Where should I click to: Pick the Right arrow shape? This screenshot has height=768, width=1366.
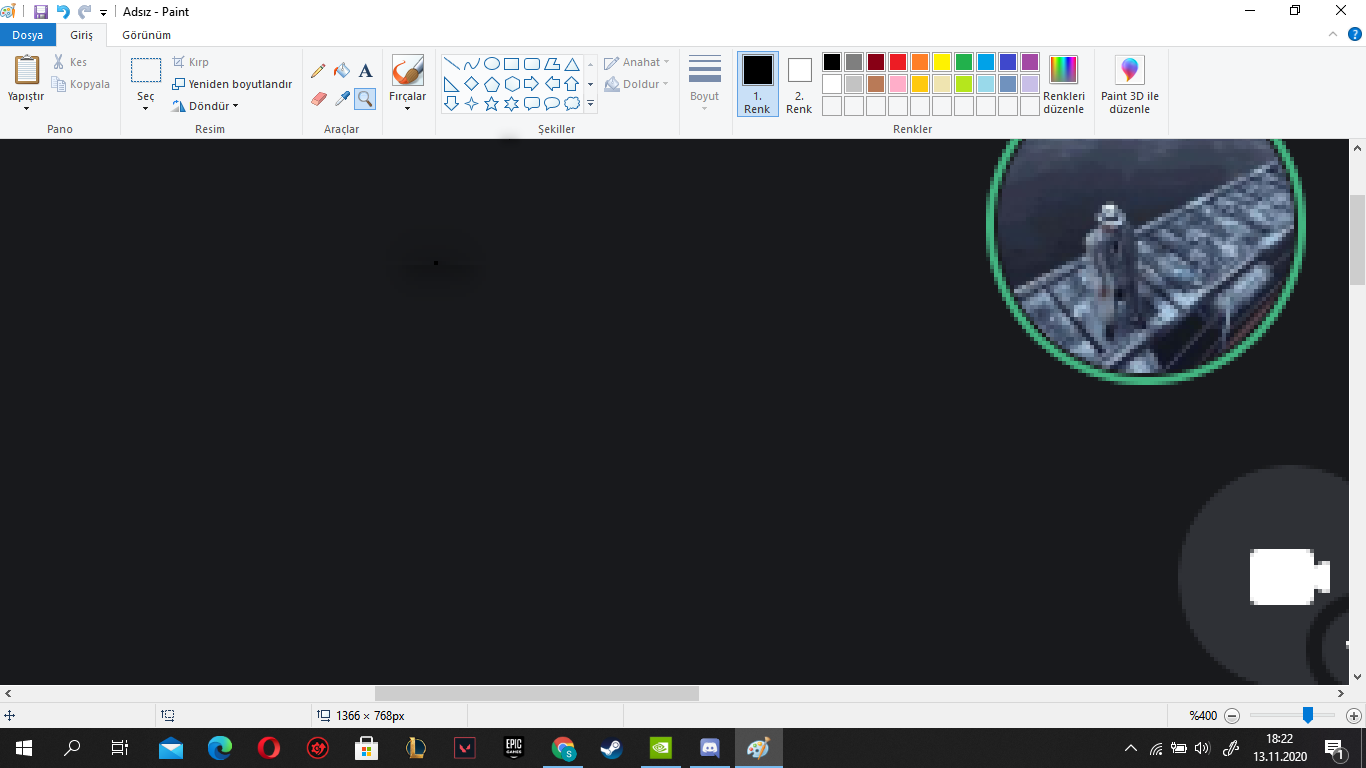coord(532,84)
